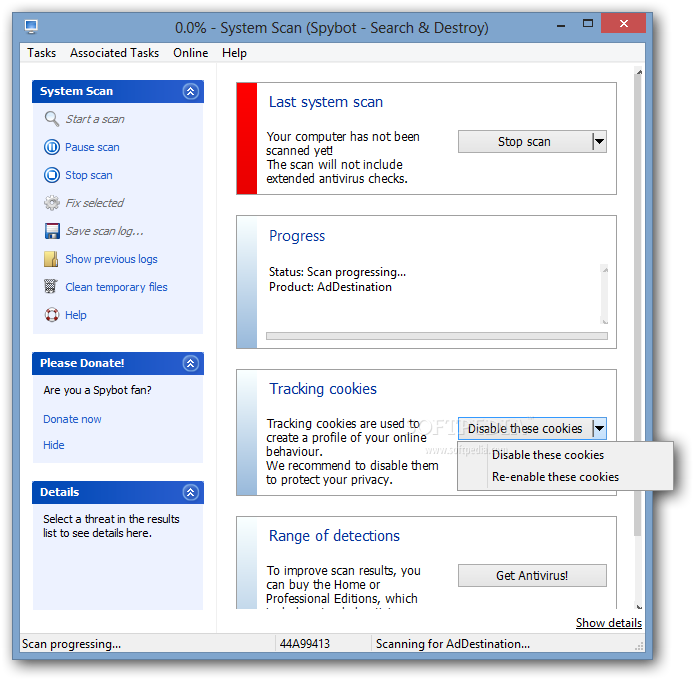Click the Clean temporary files bin icon
This screenshot has width=694, height=680.
(51, 286)
